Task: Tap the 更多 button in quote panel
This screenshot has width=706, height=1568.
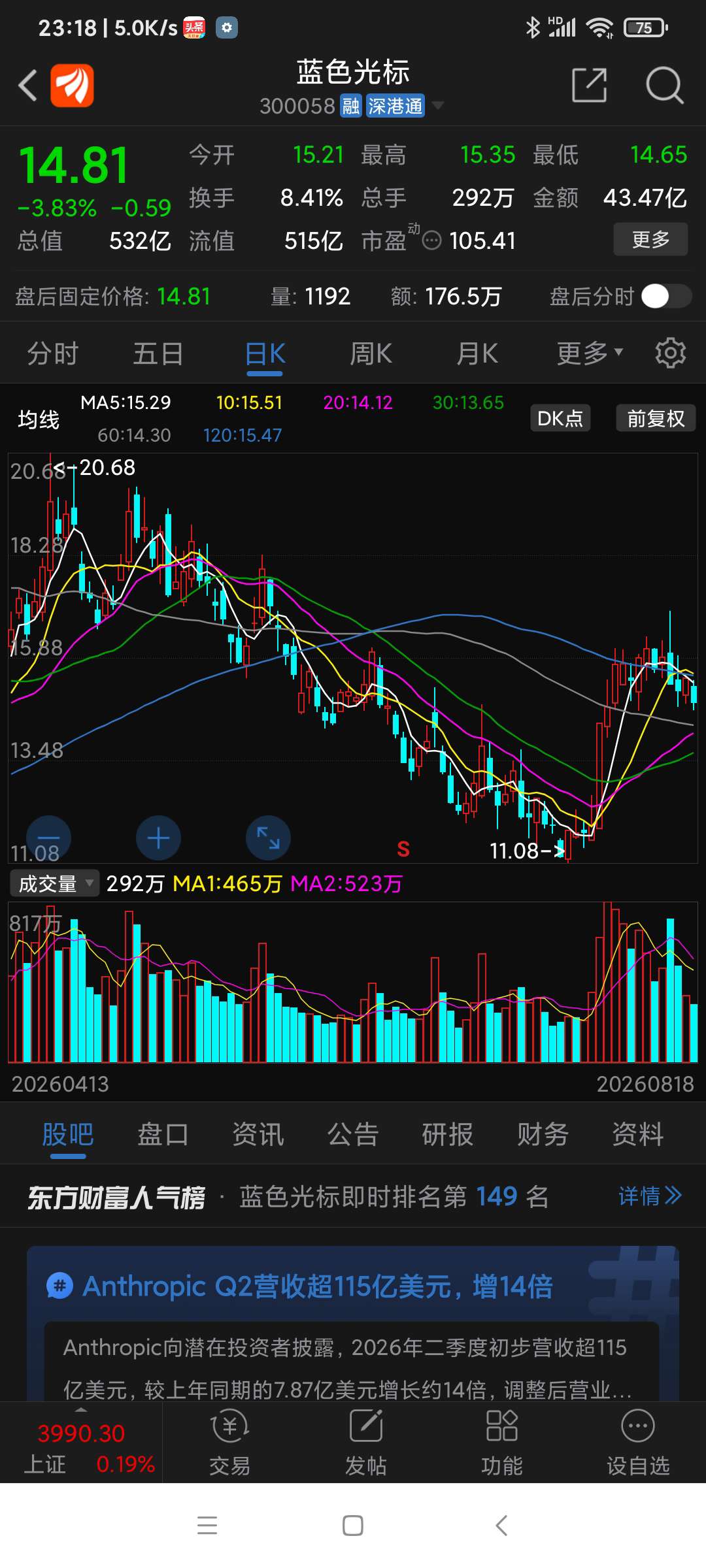Action: [x=650, y=239]
